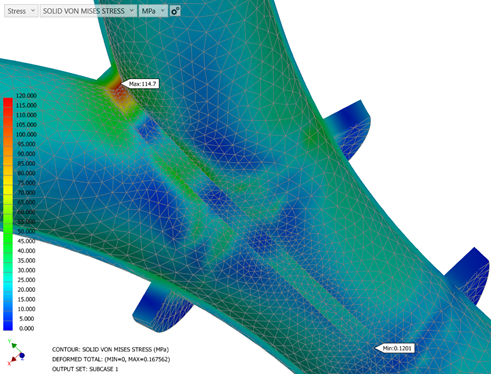This screenshot has width=491, height=374.
Task: Click the green legend band near 50.000
Action: point(8,231)
